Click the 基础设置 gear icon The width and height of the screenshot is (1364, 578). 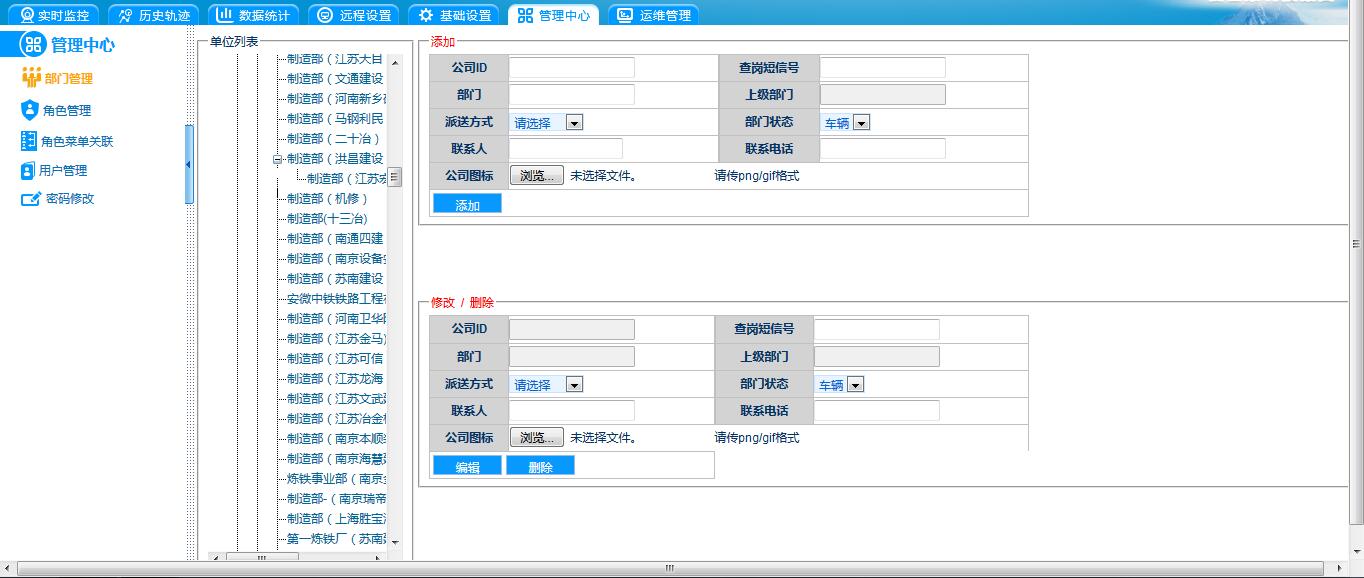426,15
